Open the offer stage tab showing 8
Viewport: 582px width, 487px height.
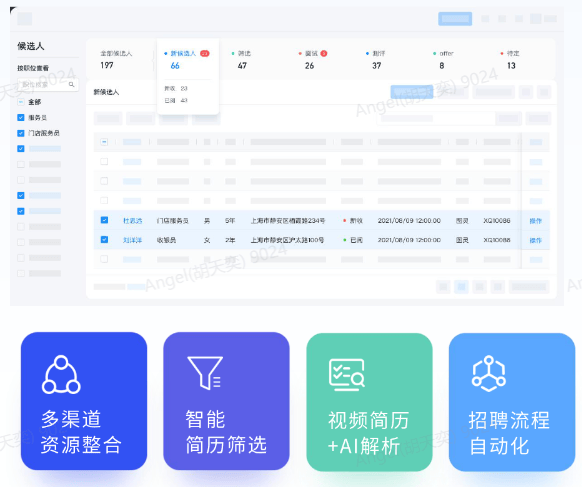point(443,59)
